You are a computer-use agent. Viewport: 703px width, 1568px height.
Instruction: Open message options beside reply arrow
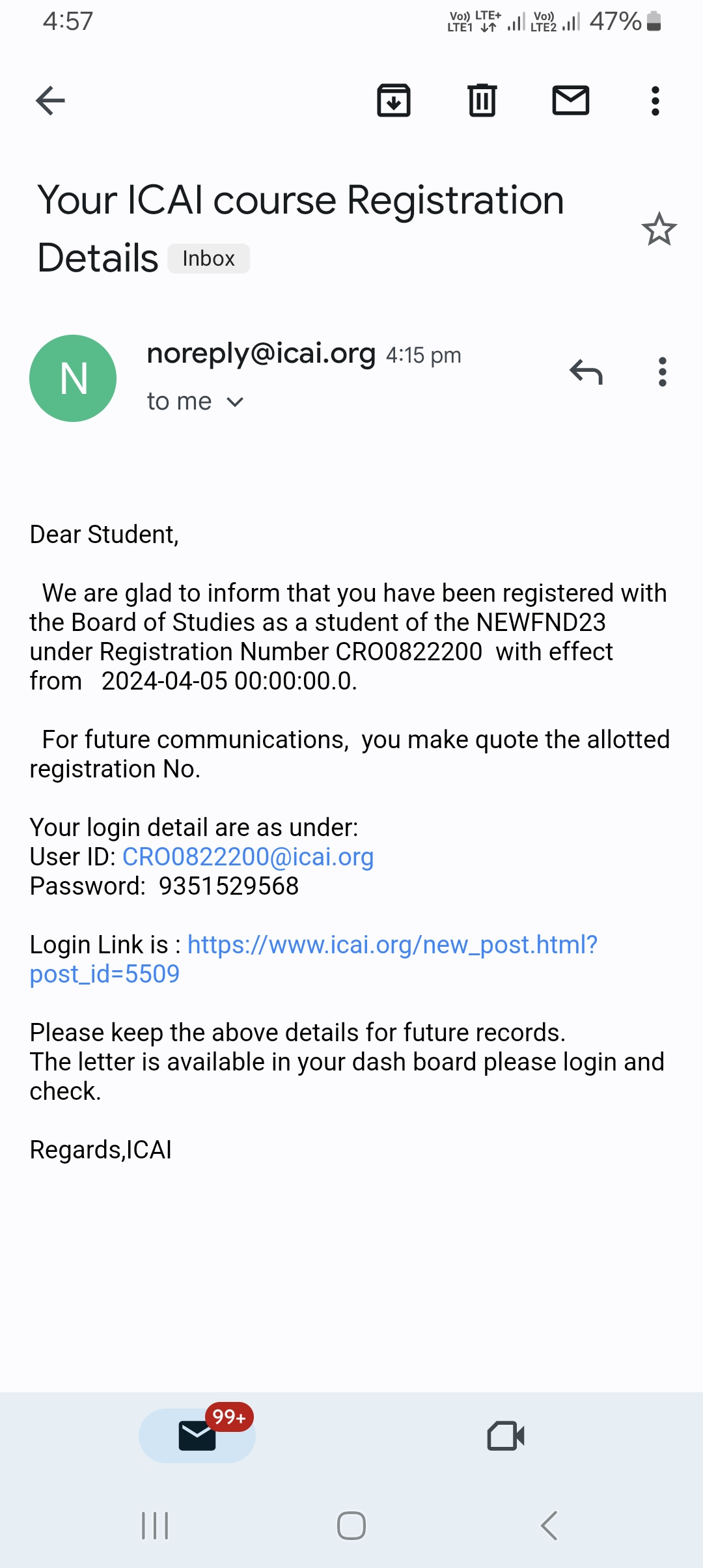pos(663,372)
